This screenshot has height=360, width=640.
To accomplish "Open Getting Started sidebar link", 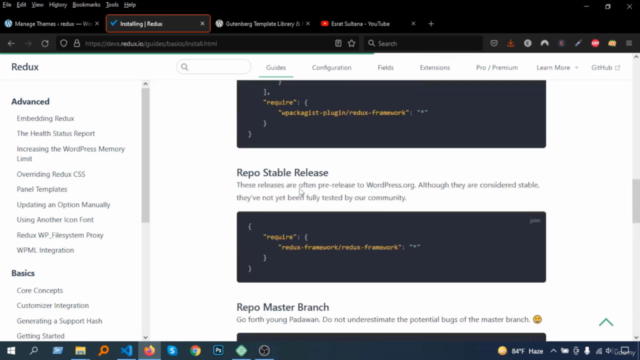I will pos(40,336).
